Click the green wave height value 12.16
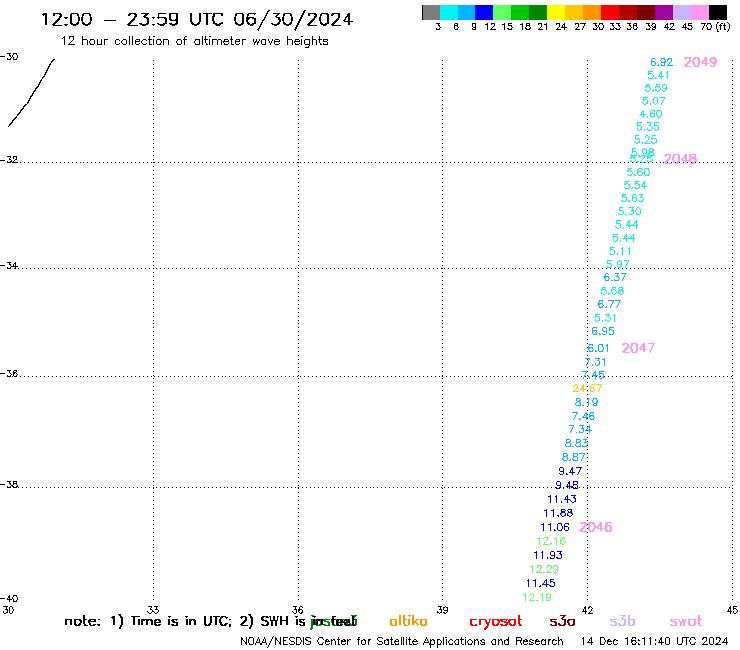Screen dimensions: 740x650 point(551,541)
